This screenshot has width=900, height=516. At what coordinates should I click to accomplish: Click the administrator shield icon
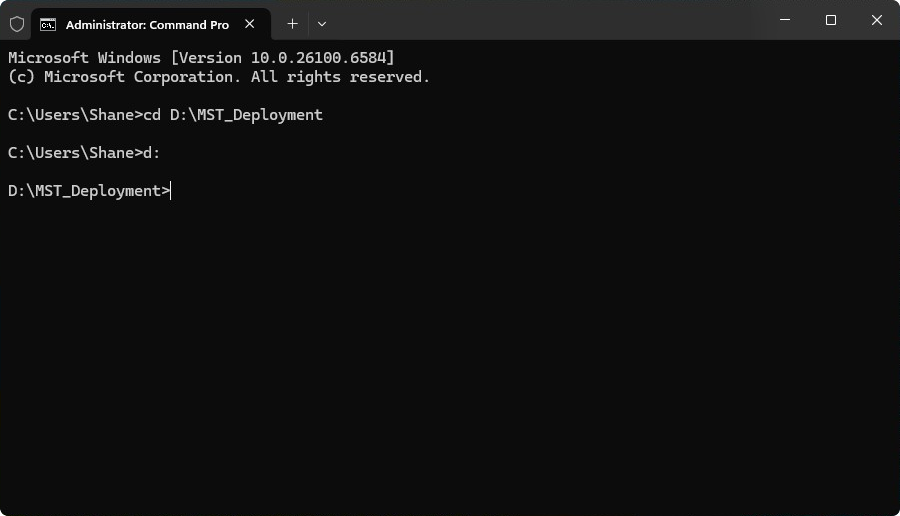[x=17, y=24]
